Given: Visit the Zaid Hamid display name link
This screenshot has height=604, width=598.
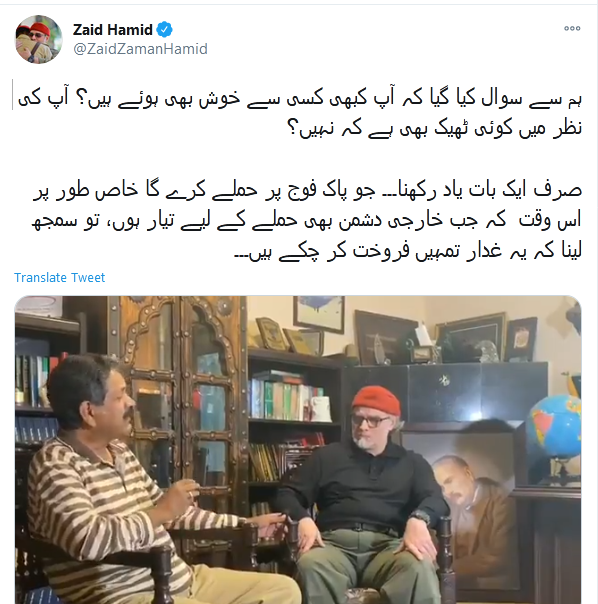Looking at the screenshot, I should 113,30.
